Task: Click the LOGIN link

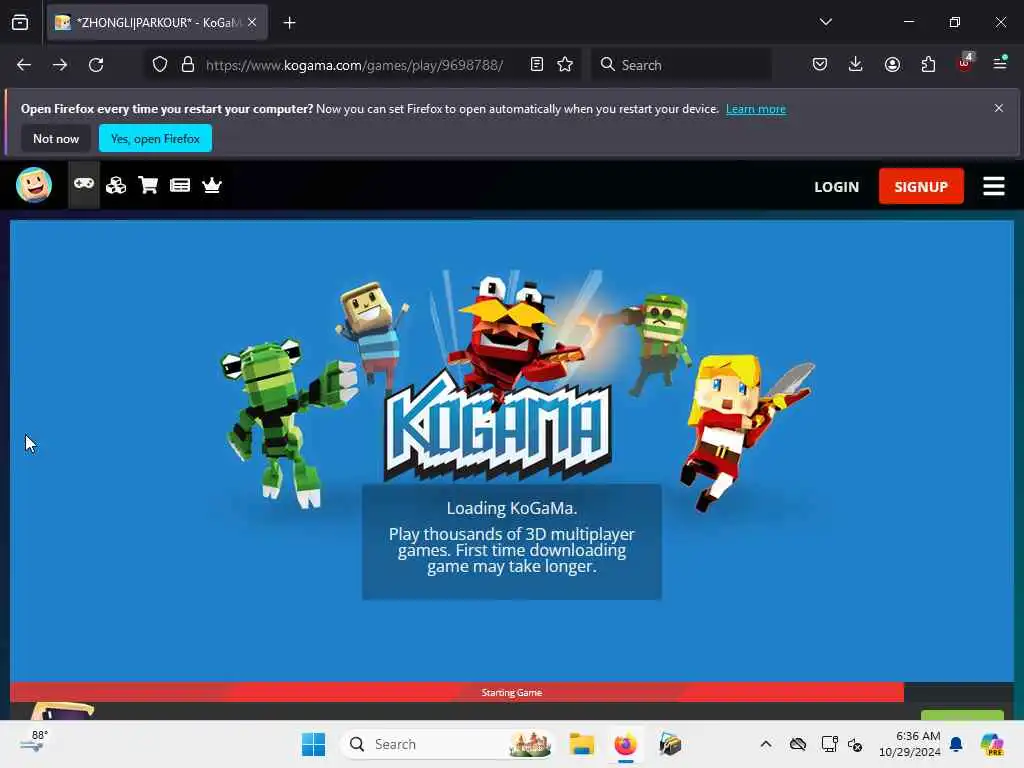Action: point(836,187)
